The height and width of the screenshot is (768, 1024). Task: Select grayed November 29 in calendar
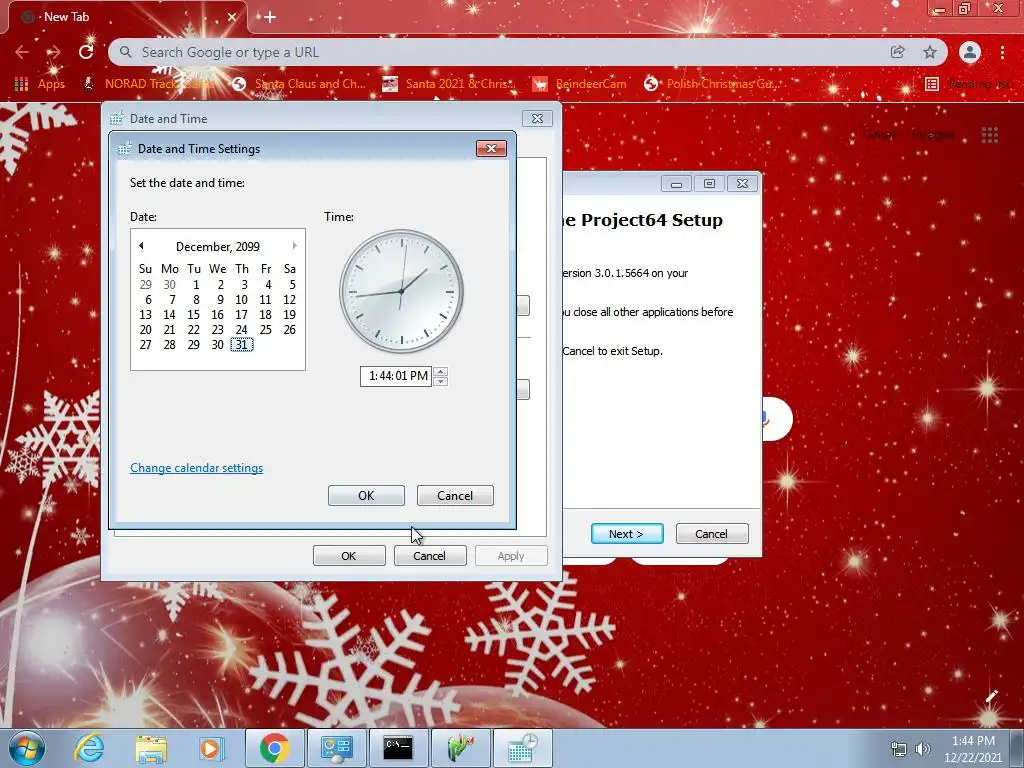146,285
